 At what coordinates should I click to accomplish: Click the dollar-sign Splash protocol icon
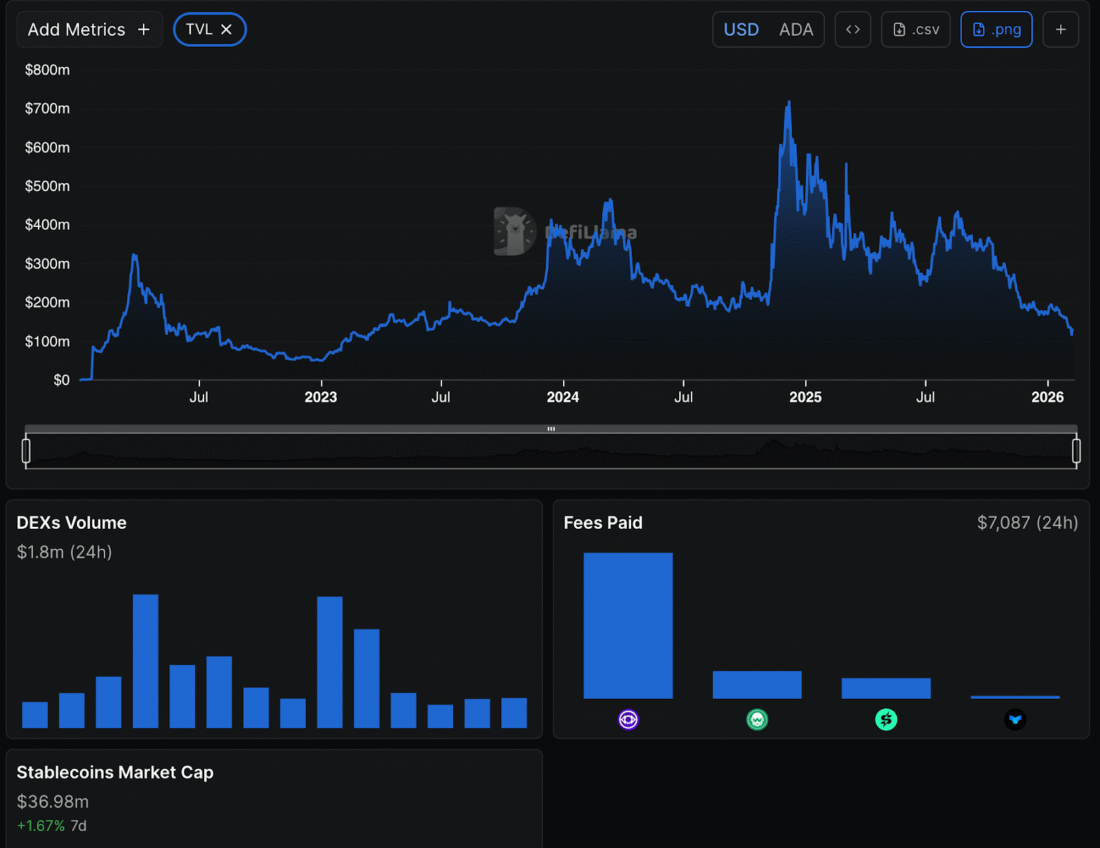click(886, 719)
